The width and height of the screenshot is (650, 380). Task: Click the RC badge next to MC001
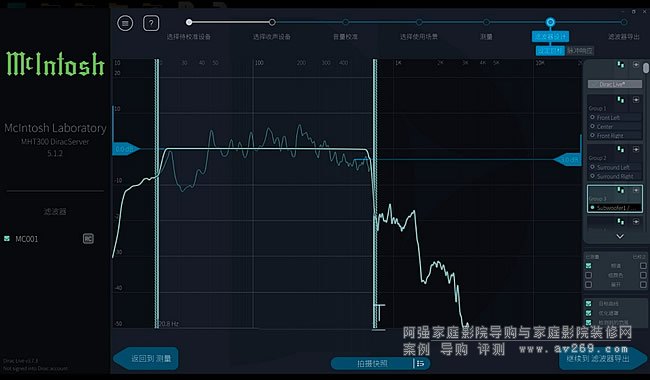pos(88,239)
